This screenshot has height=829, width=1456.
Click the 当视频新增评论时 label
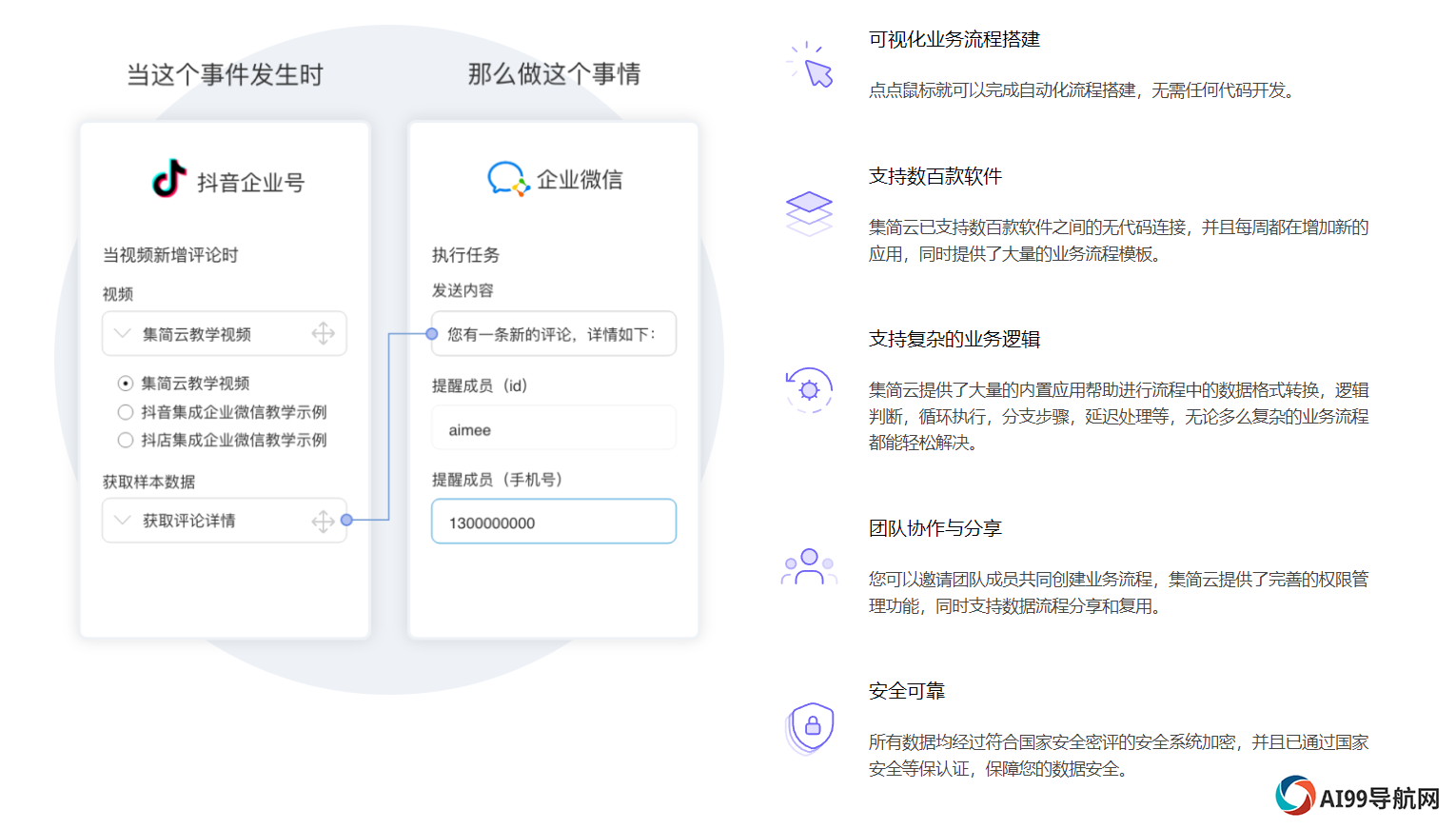170,255
